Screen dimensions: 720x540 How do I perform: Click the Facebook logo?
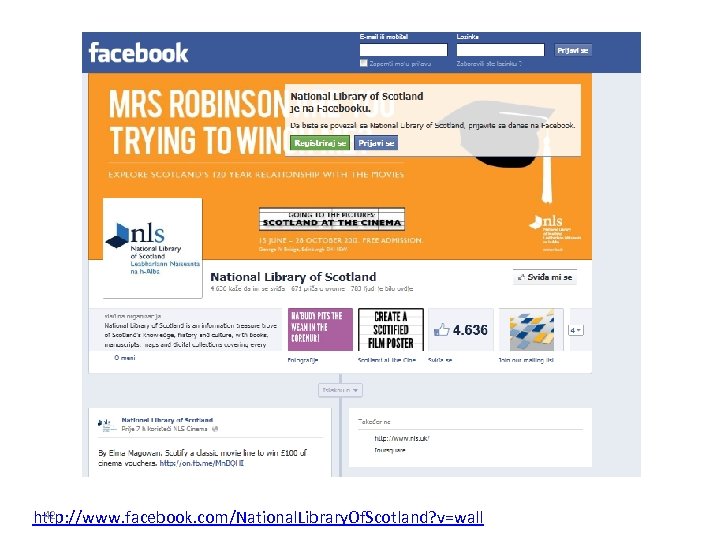138,53
